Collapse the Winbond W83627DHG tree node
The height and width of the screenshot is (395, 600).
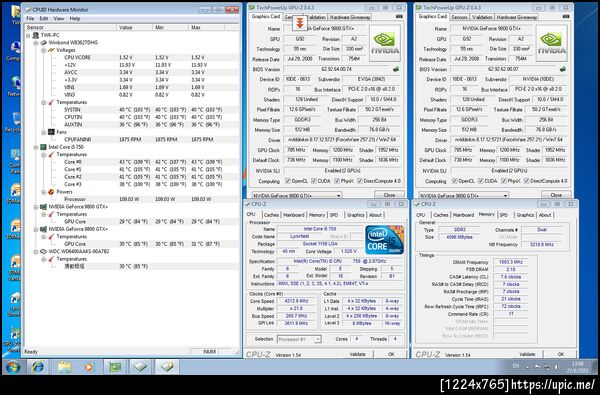[36, 43]
